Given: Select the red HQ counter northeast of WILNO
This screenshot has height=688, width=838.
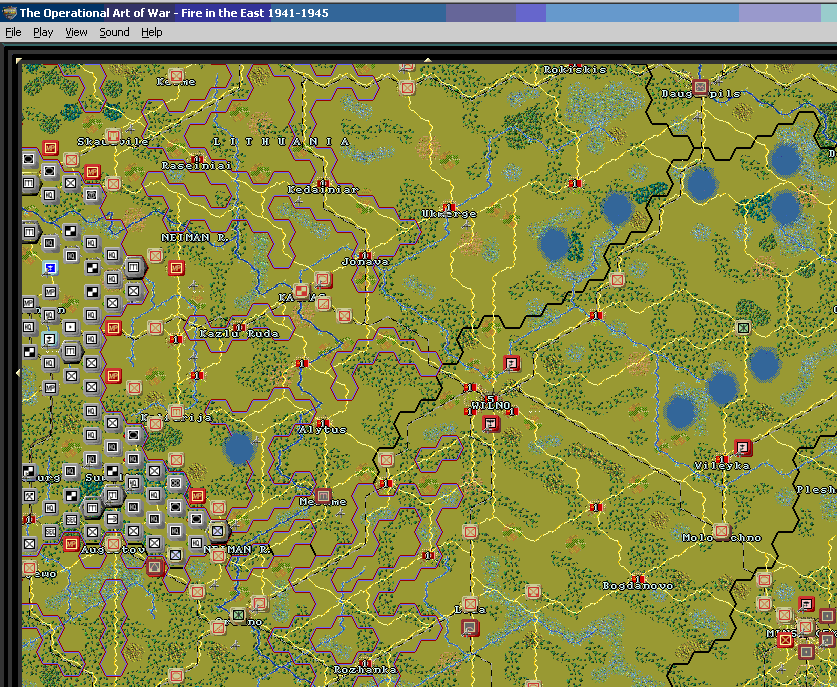Looking at the screenshot, I should [x=511, y=363].
